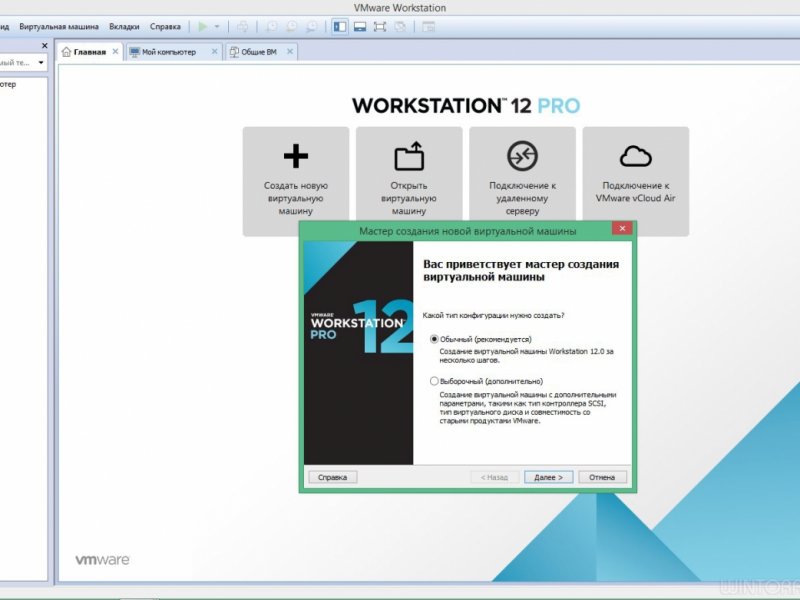Click the Отмена button
The height and width of the screenshot is (600, 800).
[x=602, y=477]
